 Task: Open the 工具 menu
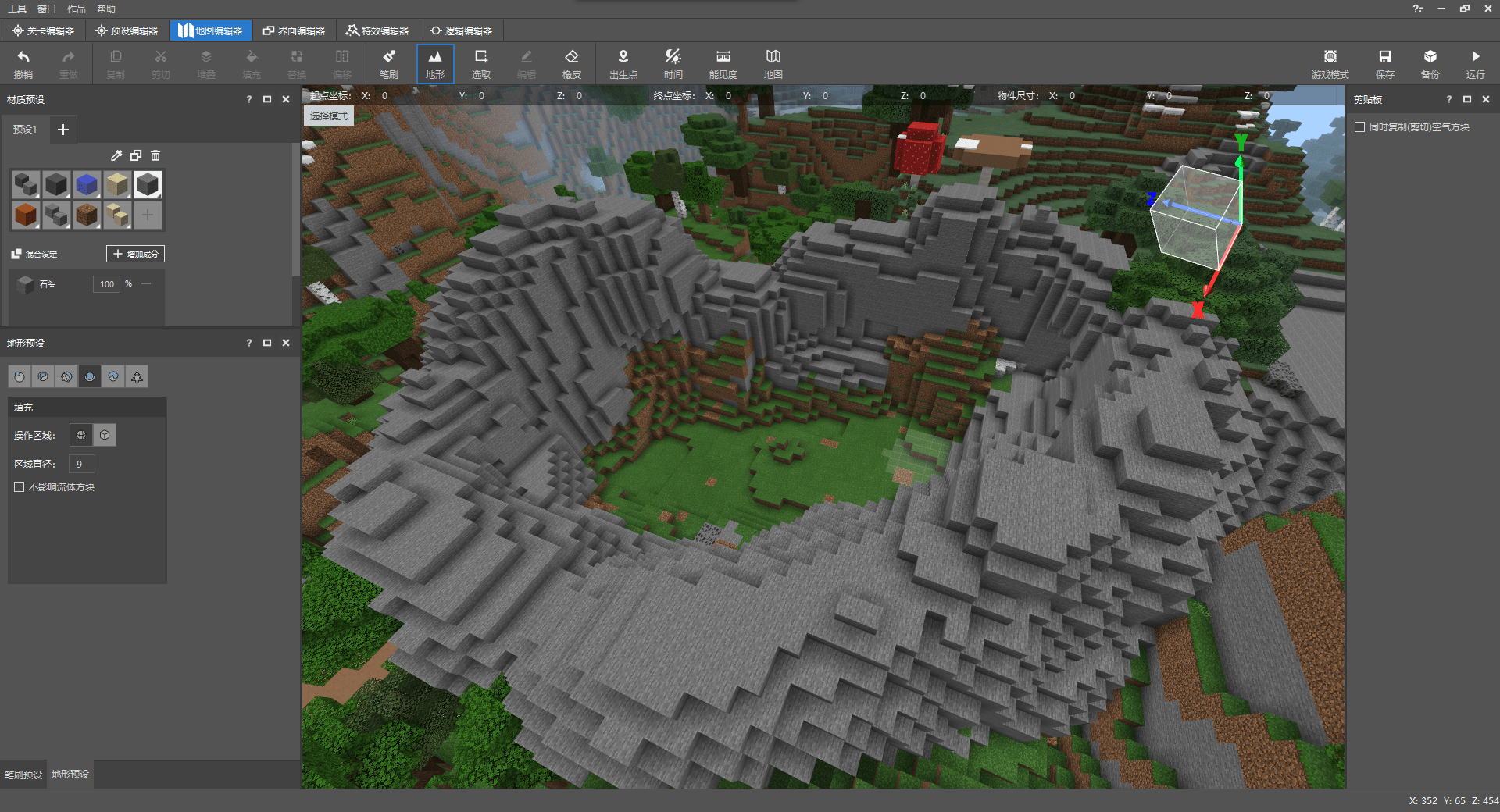click(x=17, y=9)
